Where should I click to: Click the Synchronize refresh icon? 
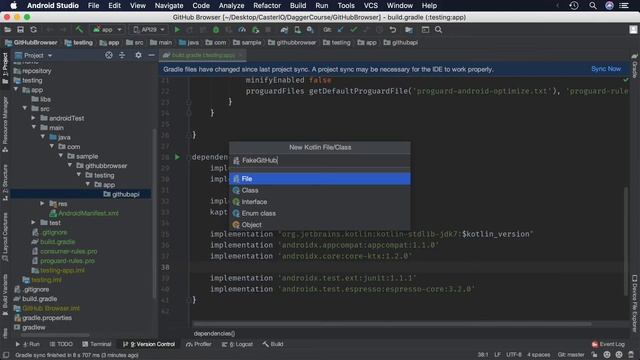[33, 30]
